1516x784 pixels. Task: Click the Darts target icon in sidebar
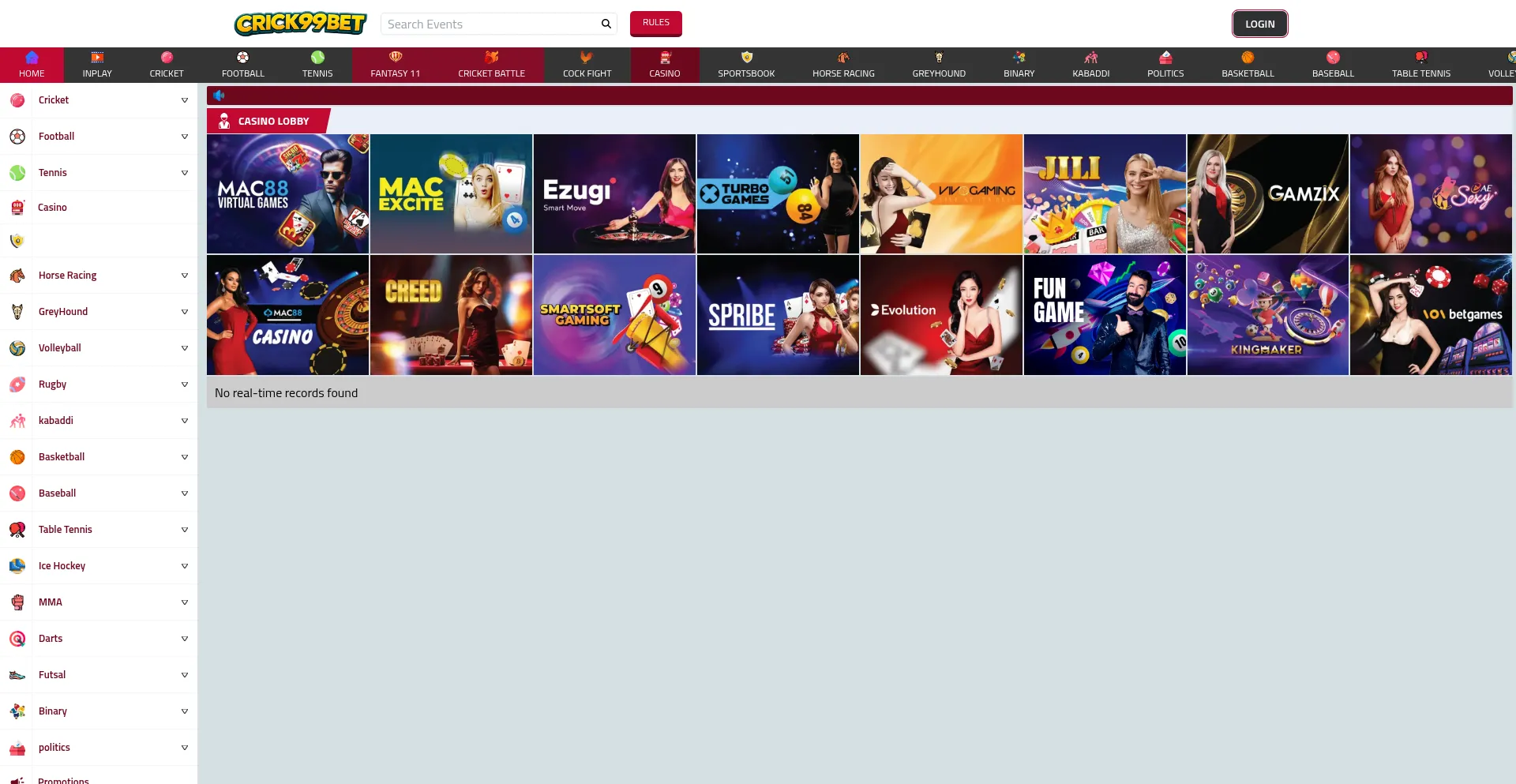click(x=17, y=639)
